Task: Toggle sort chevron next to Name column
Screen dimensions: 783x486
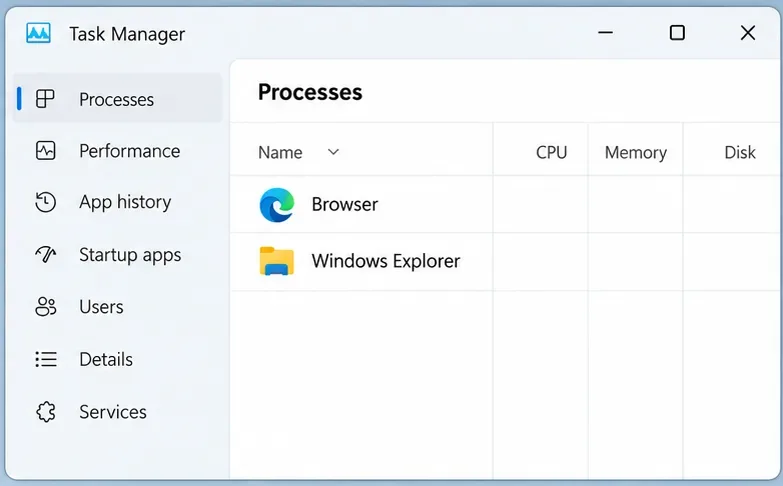Action: pos(333,152)
